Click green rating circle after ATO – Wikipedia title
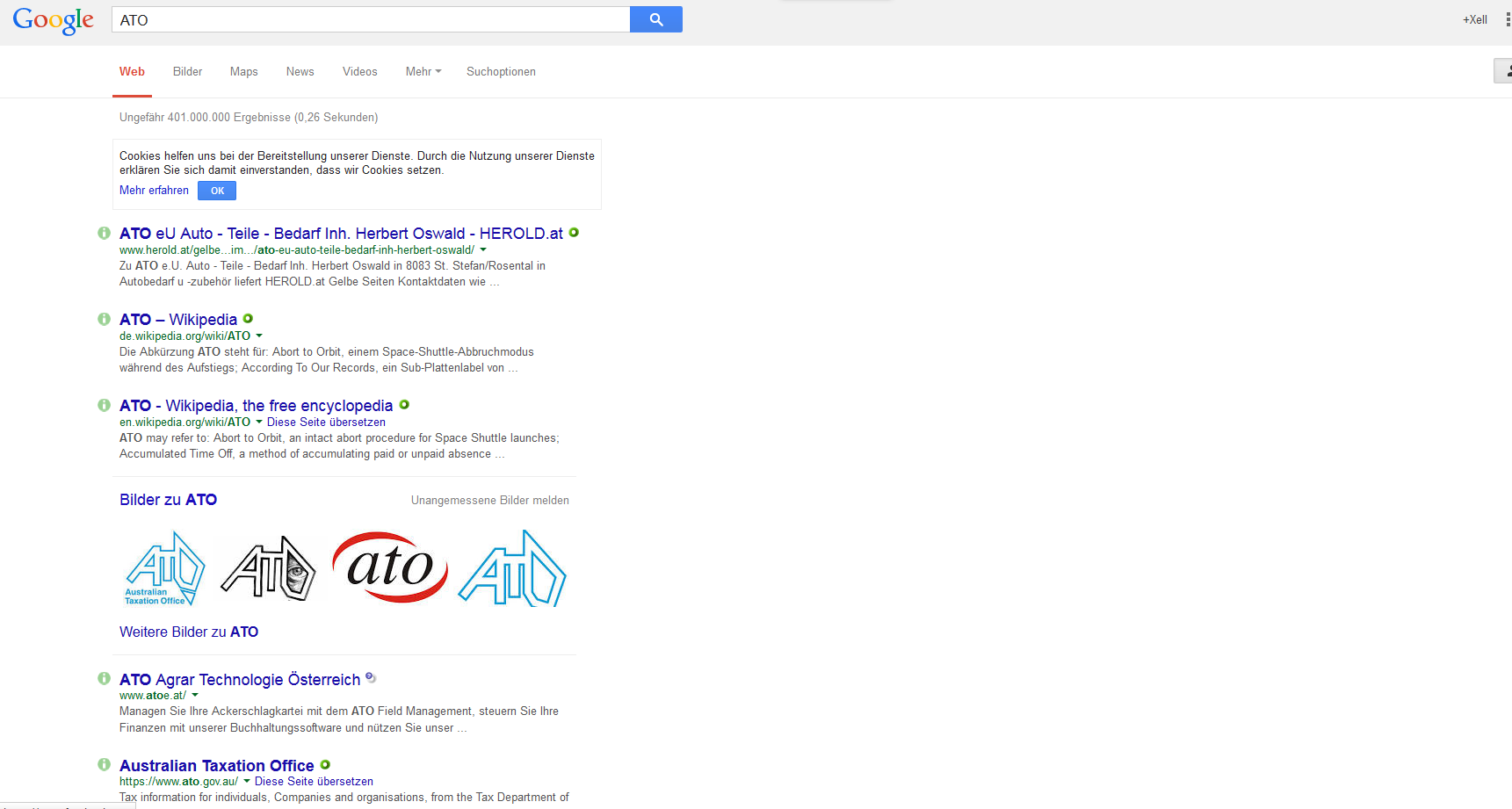This screenshot has height=809, width=1512. click(248, 319)
